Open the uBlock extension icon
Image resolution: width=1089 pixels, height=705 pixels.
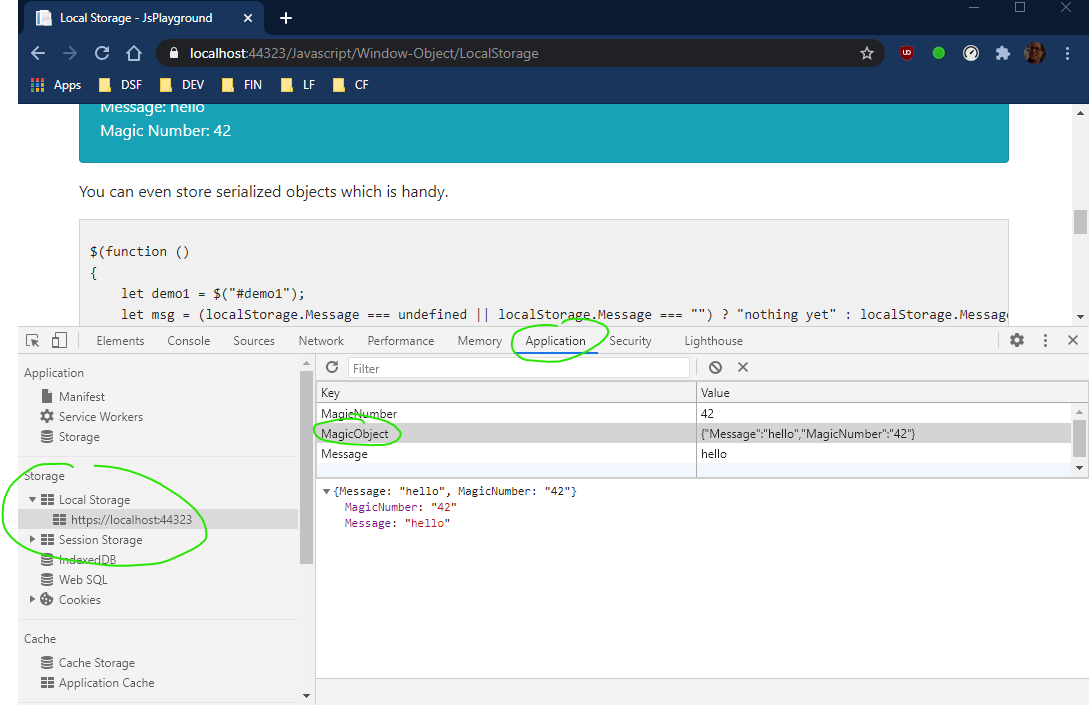point(906,54)
